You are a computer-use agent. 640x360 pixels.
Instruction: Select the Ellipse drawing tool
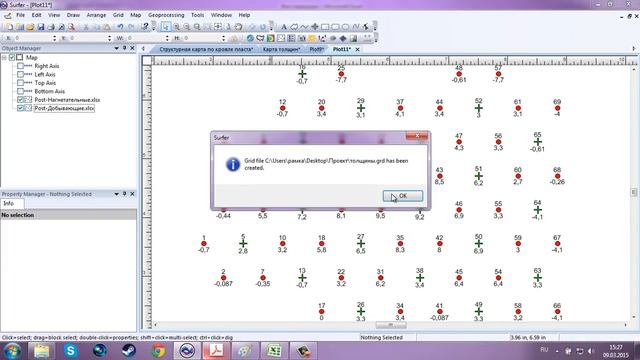click(345, 27)
